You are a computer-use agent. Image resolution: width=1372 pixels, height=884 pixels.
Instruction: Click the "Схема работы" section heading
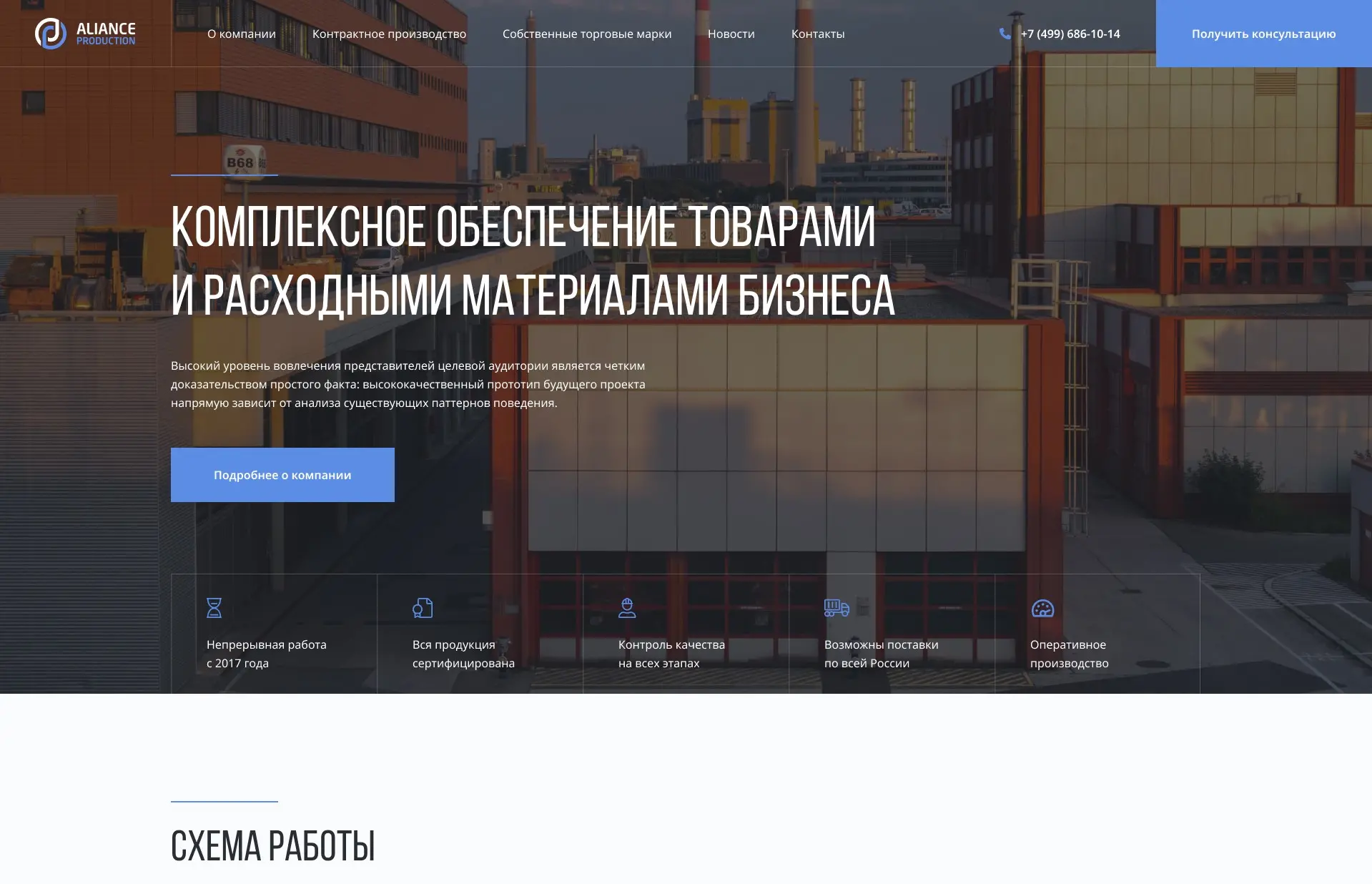[x=272, y=846]
